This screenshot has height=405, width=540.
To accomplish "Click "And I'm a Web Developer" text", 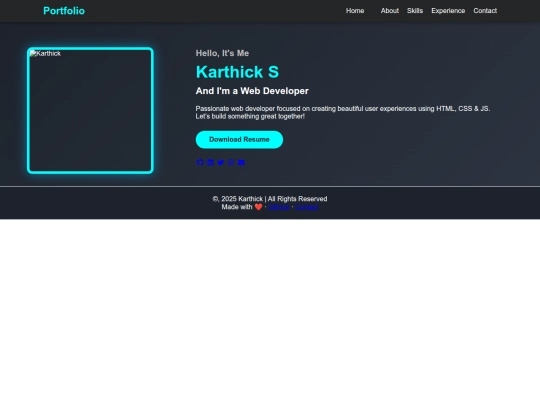I will point(252,91).
